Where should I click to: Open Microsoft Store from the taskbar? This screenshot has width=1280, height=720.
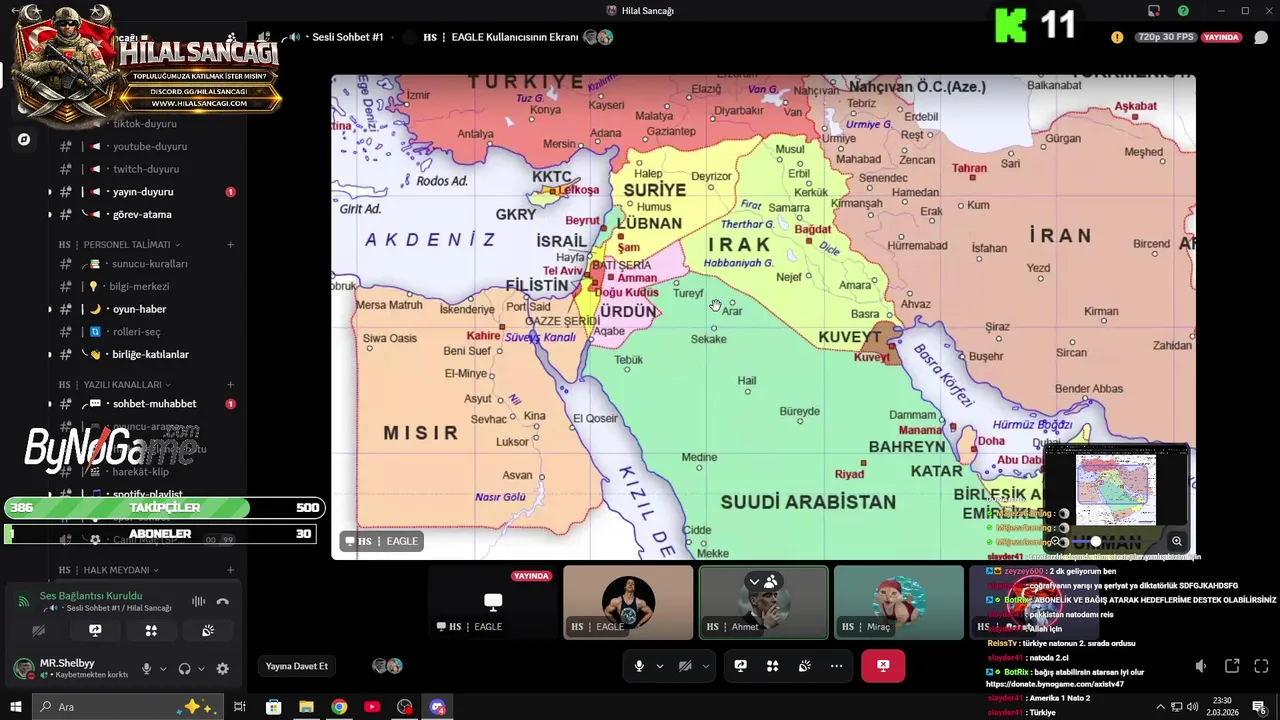click(273, 707)
